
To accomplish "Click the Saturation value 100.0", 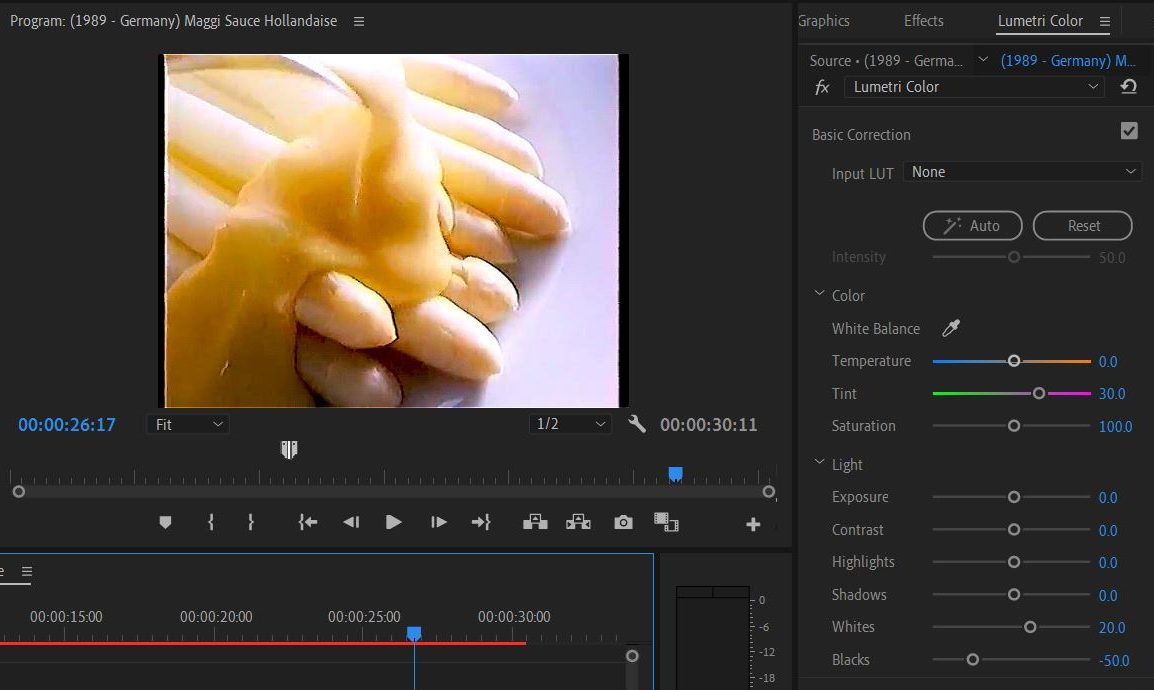I will pyautogui.click(x=1116, y=427).
